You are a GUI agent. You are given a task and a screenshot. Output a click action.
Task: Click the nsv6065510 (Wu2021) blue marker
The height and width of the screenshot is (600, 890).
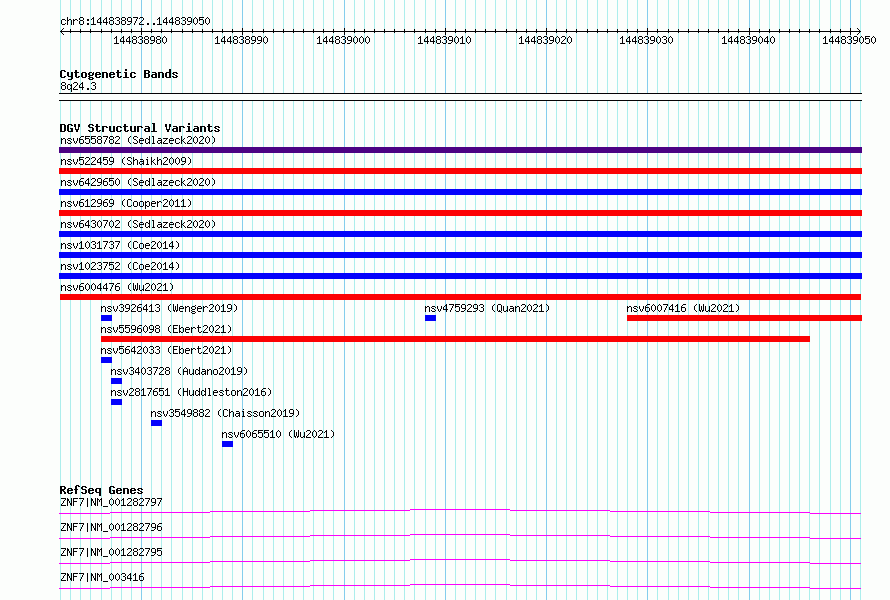coord(228,444)
